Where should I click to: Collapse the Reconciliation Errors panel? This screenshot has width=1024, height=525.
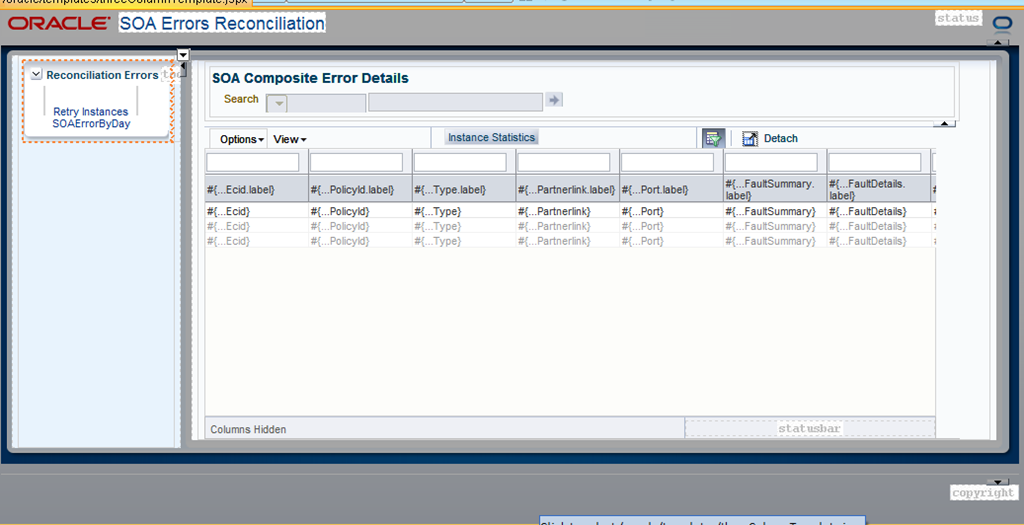(x=37, y=75)
